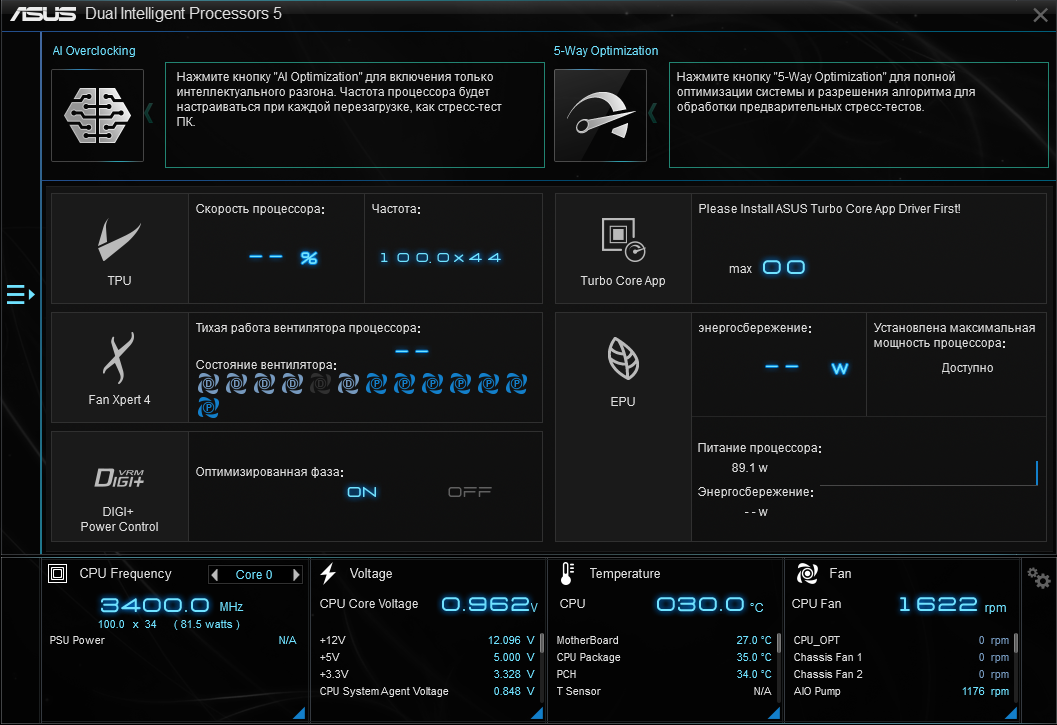Screen dimensions: 1057x725
Task: Click the ASUS logo in title bar
Action: point(43,13)
